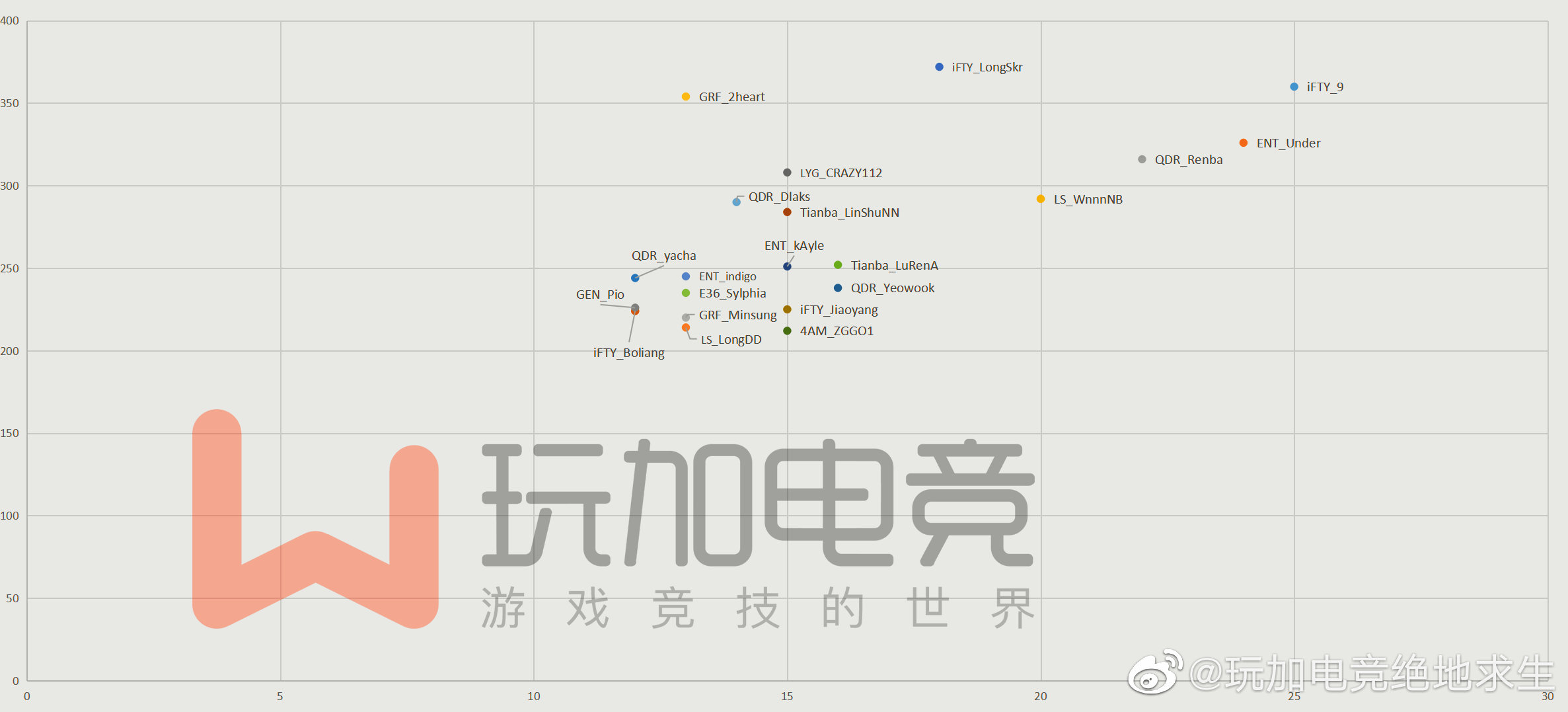1568x712 pixels.
Task: Click the iFTY_9 data label
Action: (x=1325, y=87)
